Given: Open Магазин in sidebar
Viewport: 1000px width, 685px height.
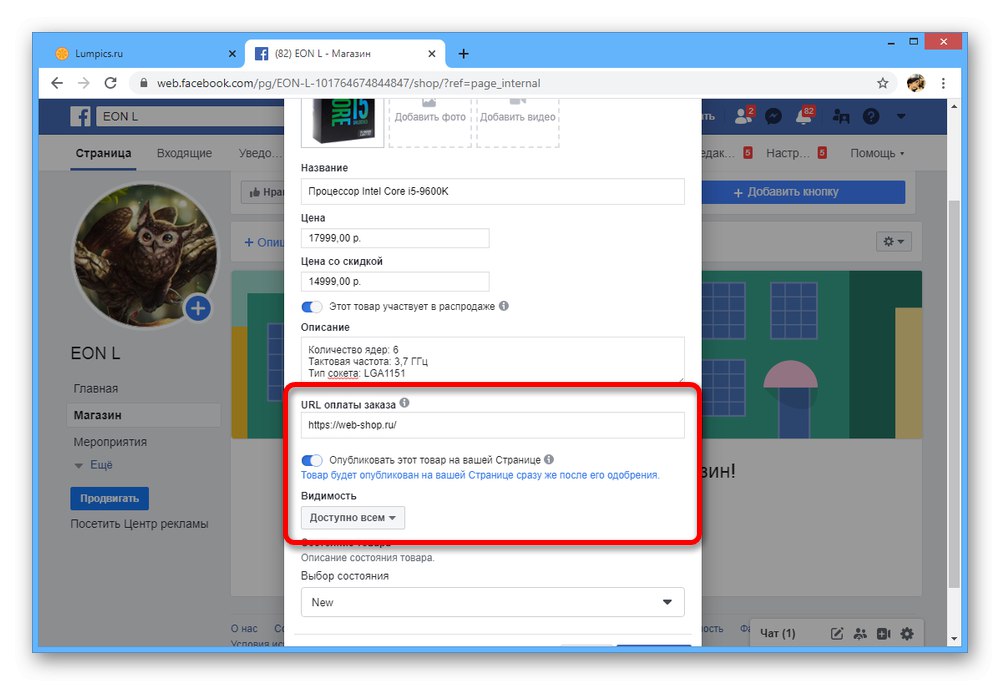Looking at the screenshot, I should click(x=143, y=415).
